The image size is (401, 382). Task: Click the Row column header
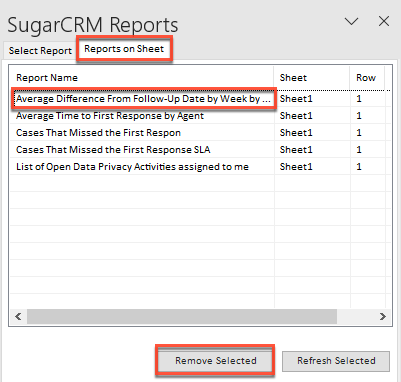[x=367, y=78]
